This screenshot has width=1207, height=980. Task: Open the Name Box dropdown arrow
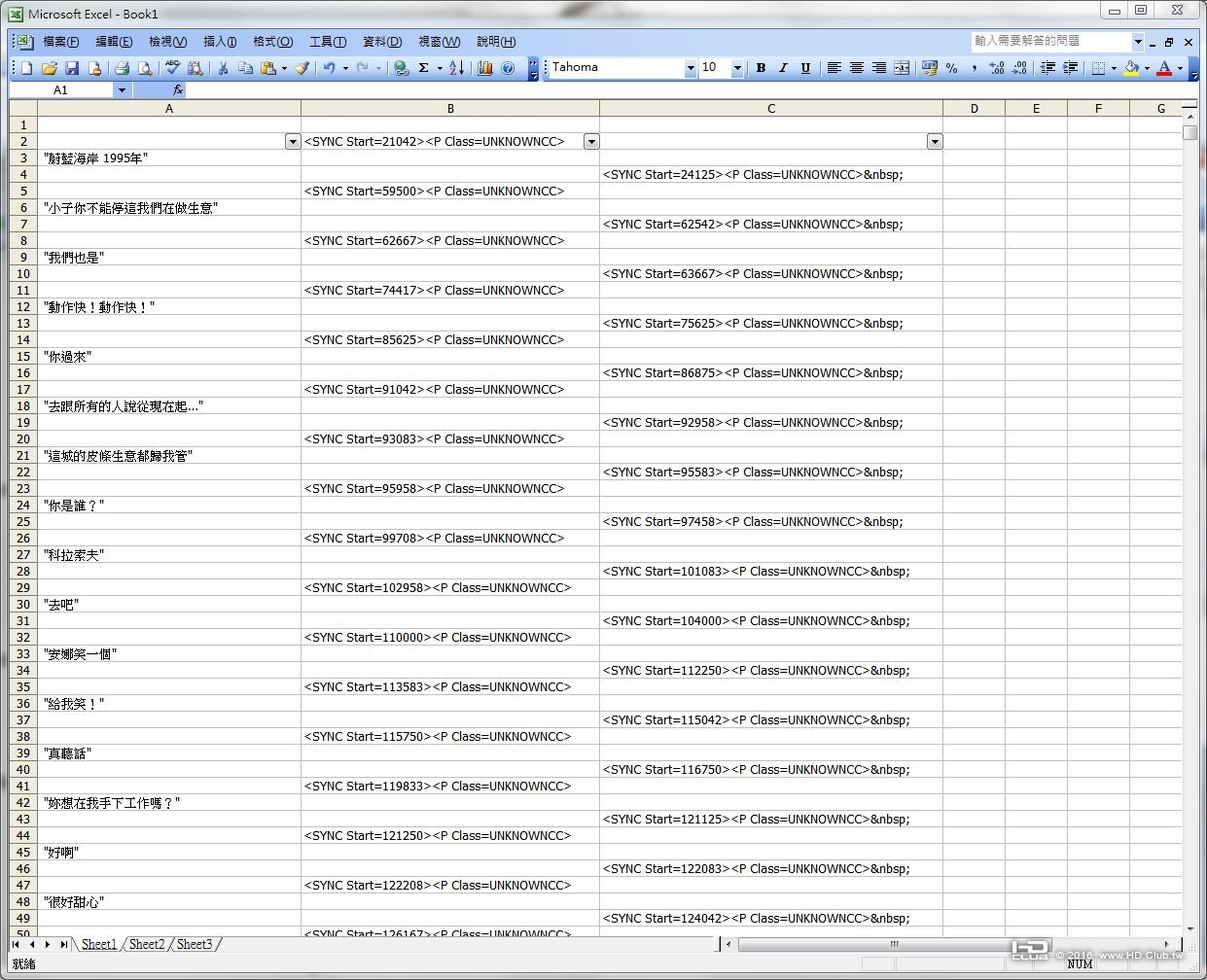[122, 89]
